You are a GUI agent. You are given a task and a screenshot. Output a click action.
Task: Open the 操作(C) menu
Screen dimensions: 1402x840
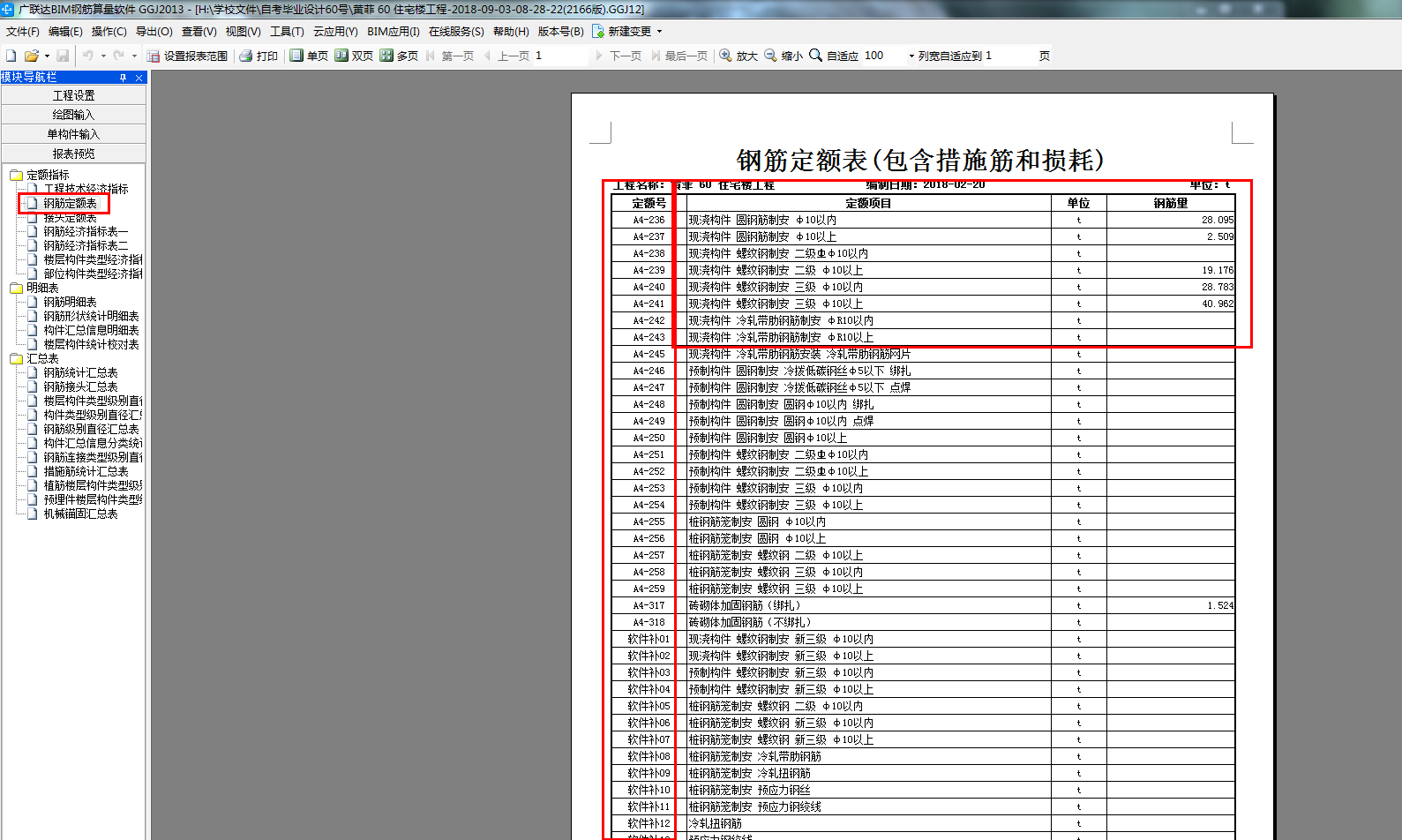click(x=109, y=31)
